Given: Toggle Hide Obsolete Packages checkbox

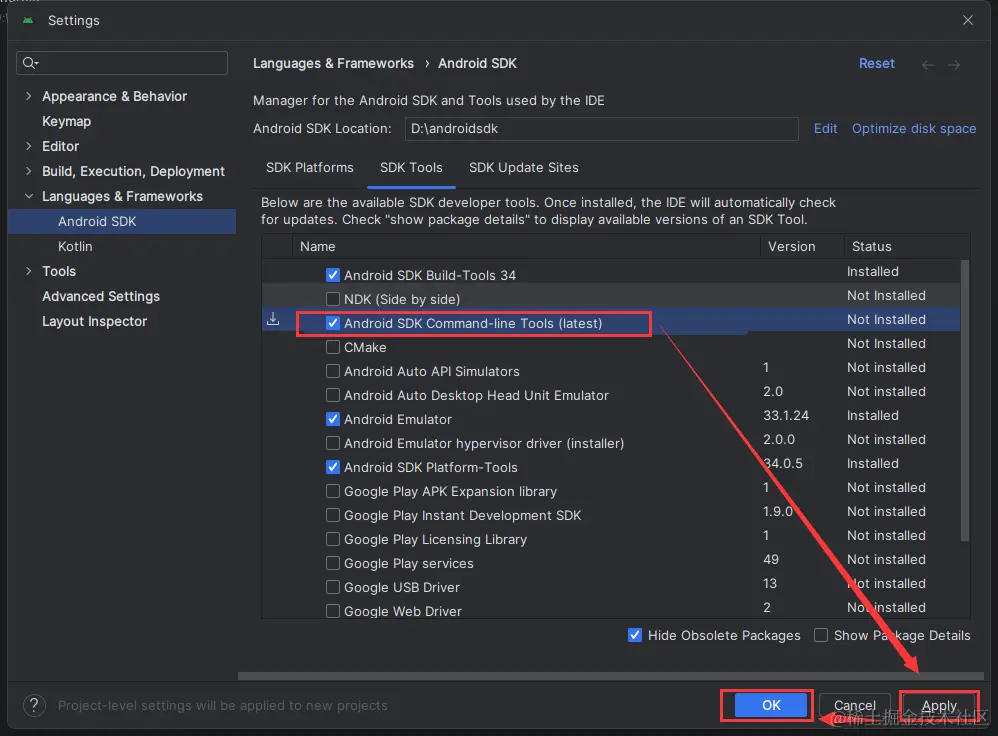Looking at the screenshot, I should (635, 635).
